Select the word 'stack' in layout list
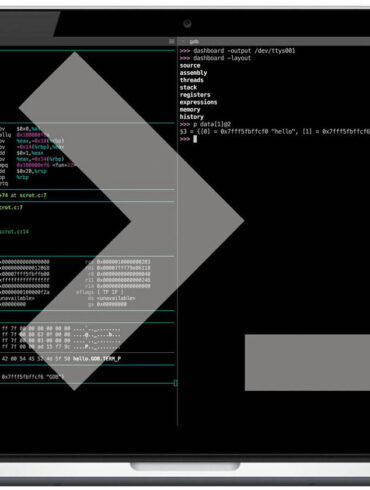 point(188,87)
